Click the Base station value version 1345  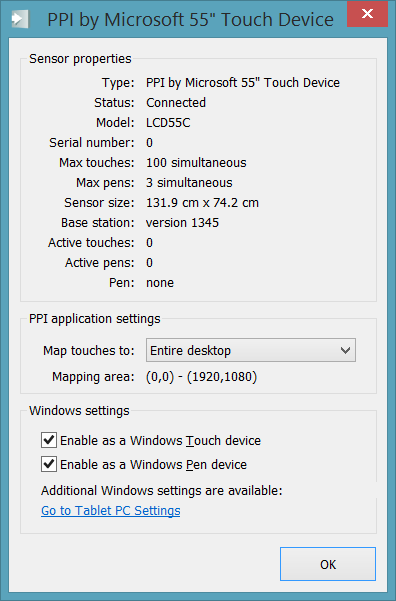coord(182,223)
